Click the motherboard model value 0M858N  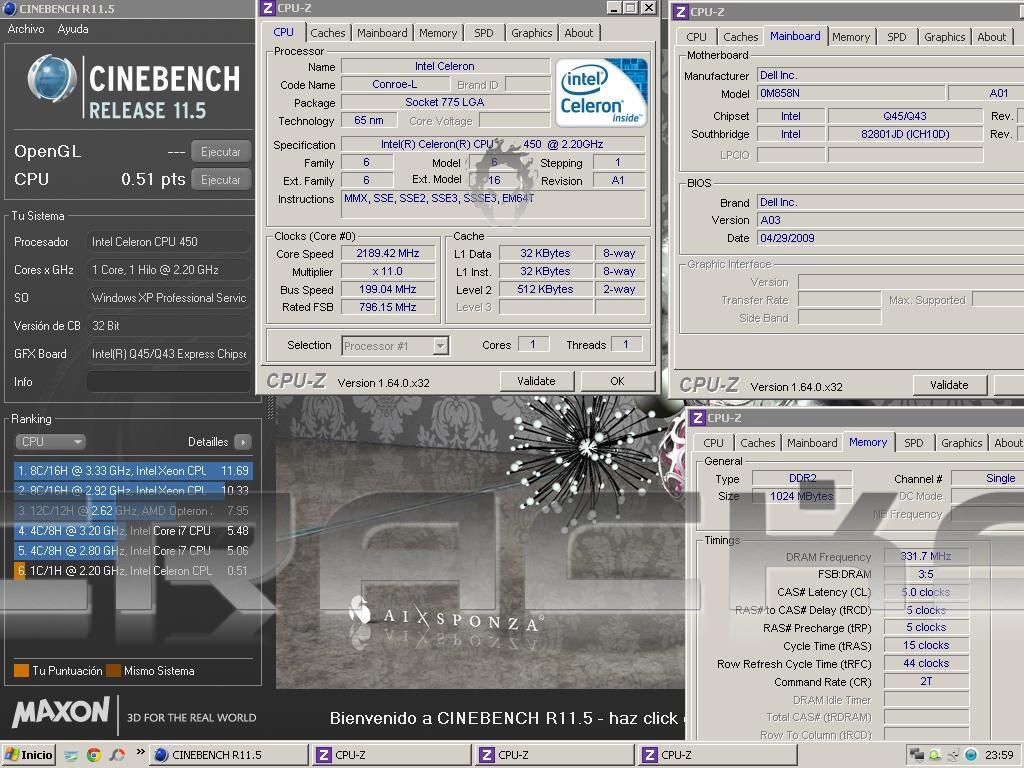click(851, 93)
